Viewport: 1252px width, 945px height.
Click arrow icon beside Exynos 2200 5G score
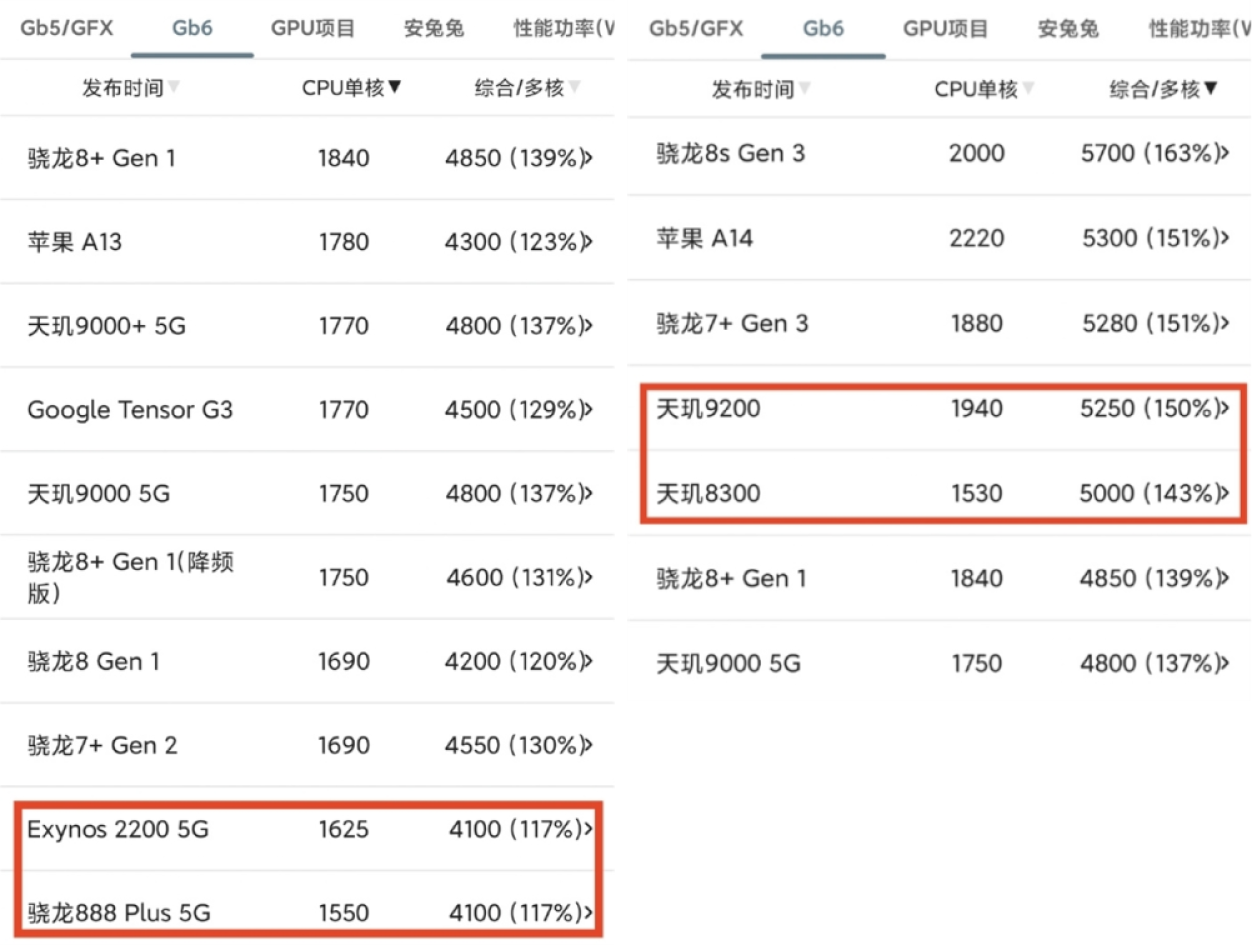[587, 829]
